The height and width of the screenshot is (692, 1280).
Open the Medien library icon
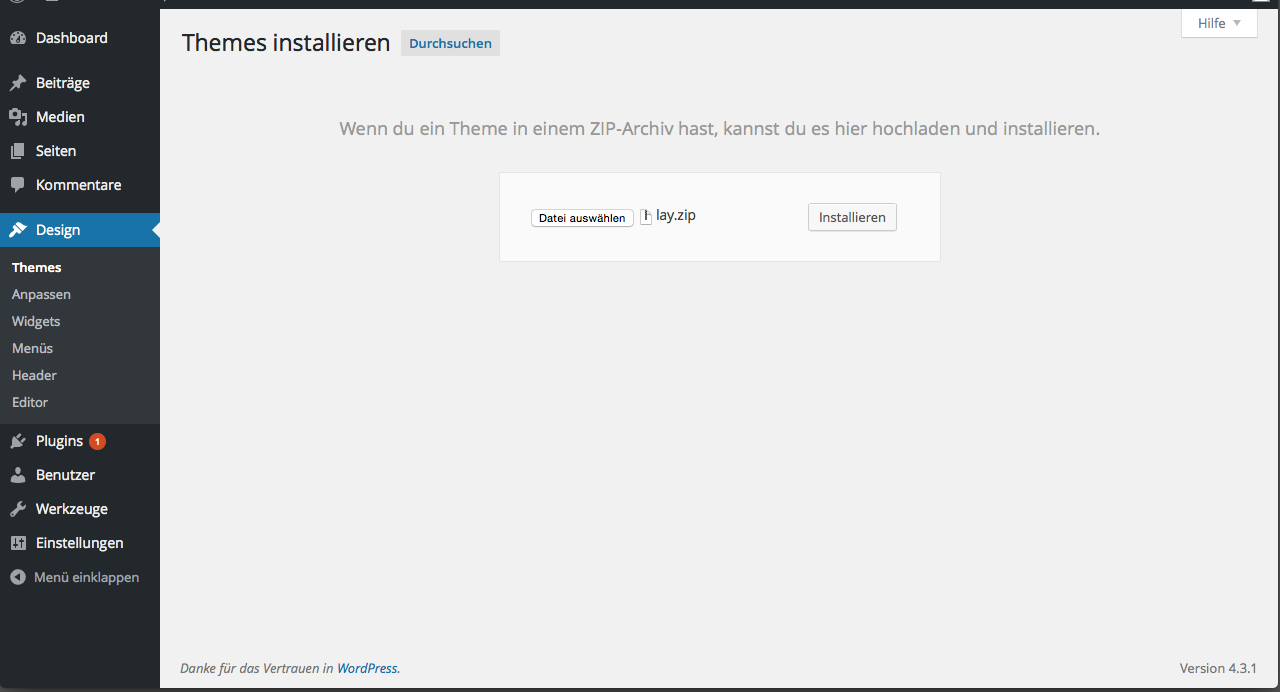(x=20, y=116)
